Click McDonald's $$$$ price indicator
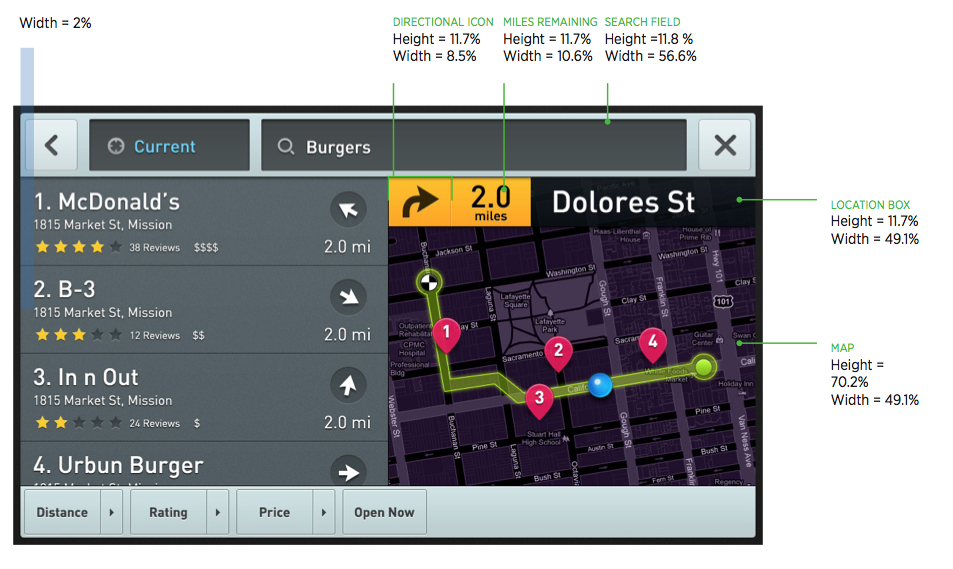Screen dimensions: 953x569 pos(206,247)
